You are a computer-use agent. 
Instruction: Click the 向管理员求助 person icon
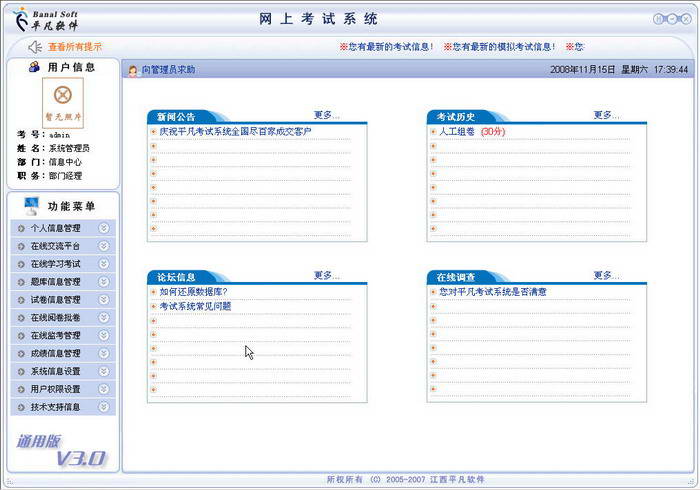click(132, 70)
